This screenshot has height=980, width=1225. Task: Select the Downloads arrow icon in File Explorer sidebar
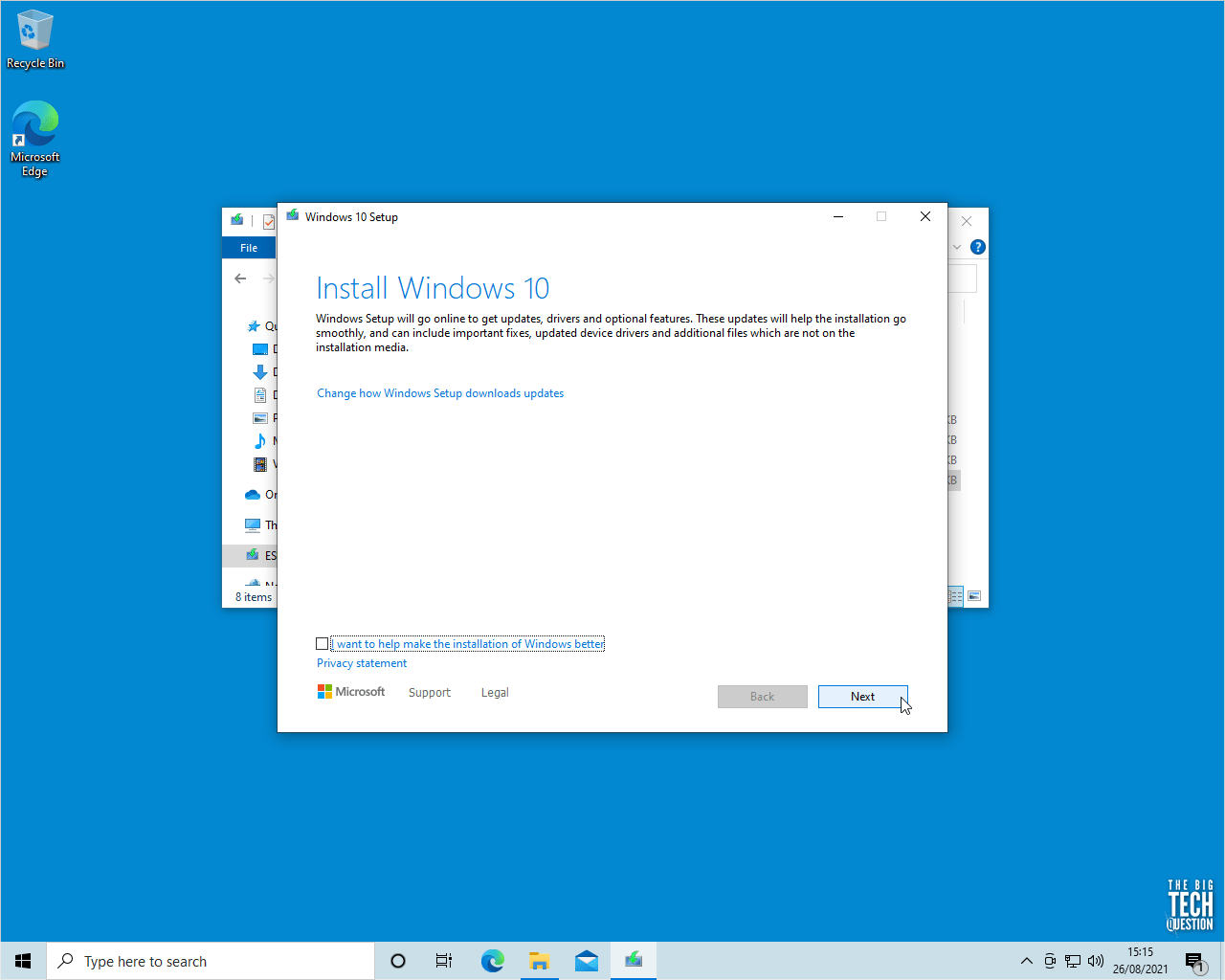[x=259, y=372]
